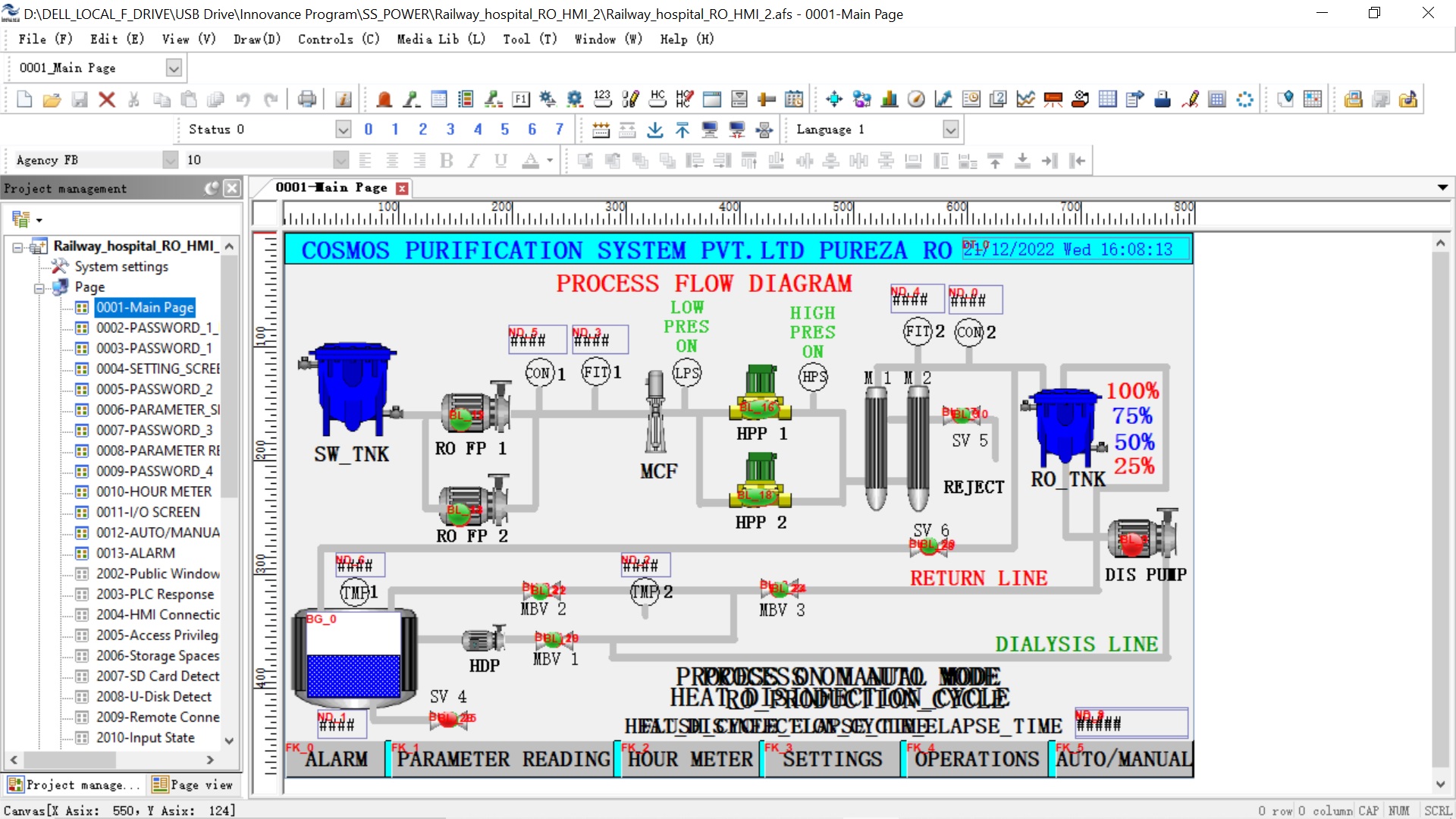This screenshot has height=819, width=1456.
Task: Open project file with folder icon
Action: click(52, 99)
